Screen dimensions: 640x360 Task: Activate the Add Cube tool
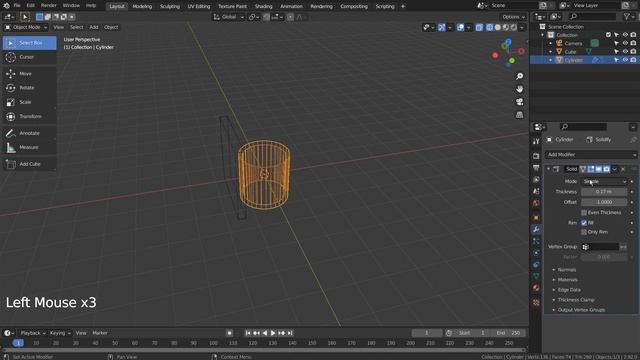[x=29, y=164]
